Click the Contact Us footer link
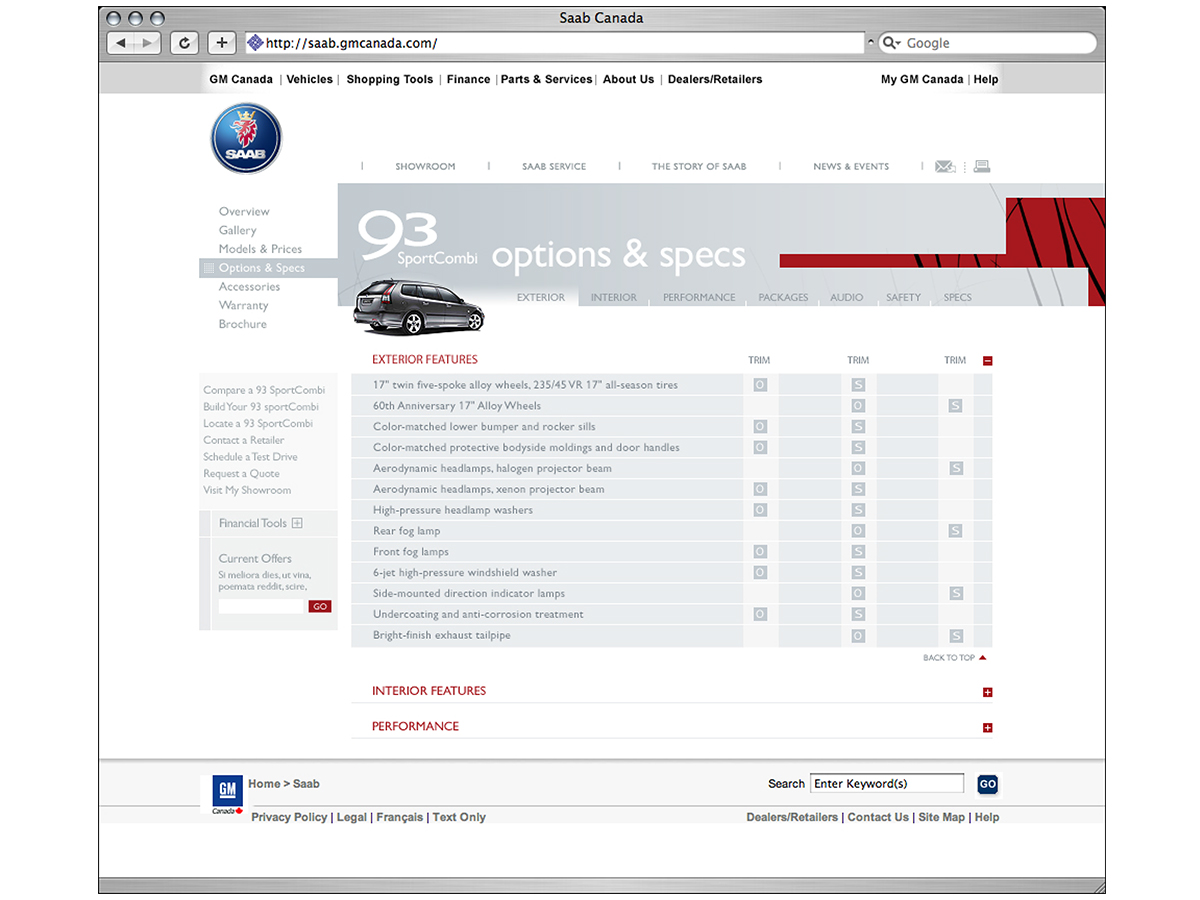The image size is (1200, 900). (878, 817)
